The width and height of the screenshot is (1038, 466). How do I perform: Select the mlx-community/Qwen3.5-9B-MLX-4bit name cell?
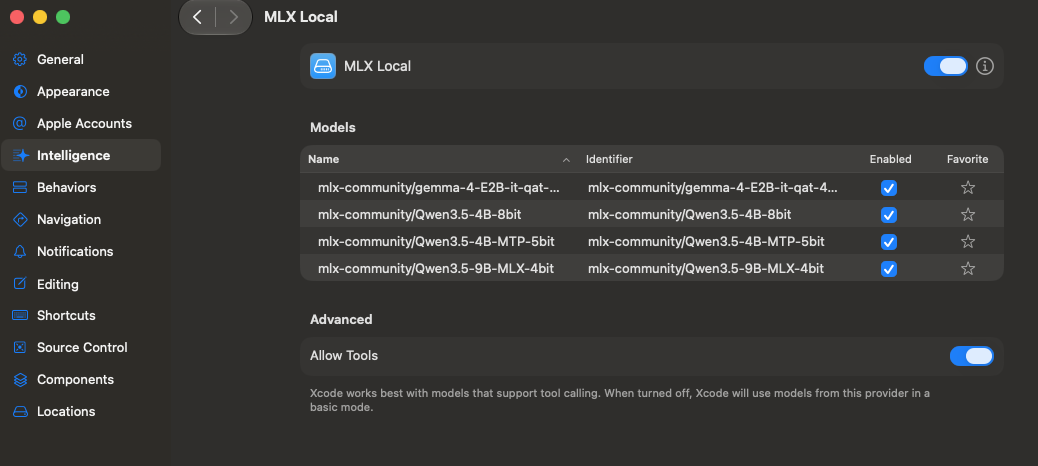click(x=436, y=269)
